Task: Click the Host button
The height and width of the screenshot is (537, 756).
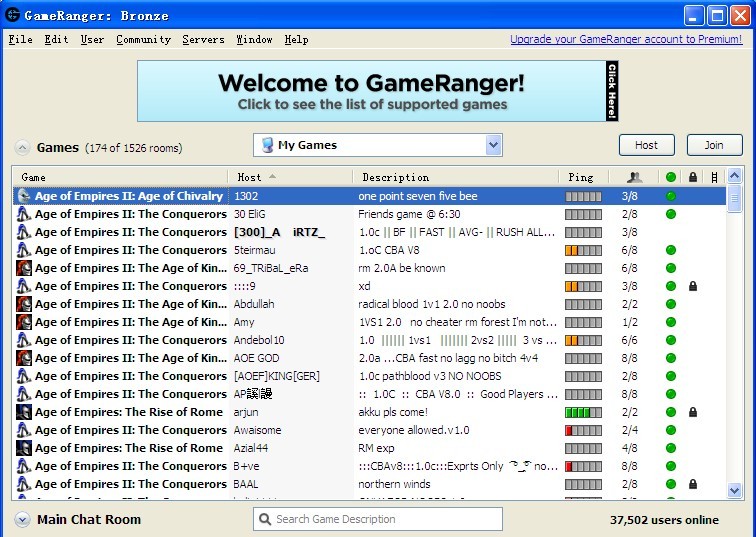Action: [647, 145]
